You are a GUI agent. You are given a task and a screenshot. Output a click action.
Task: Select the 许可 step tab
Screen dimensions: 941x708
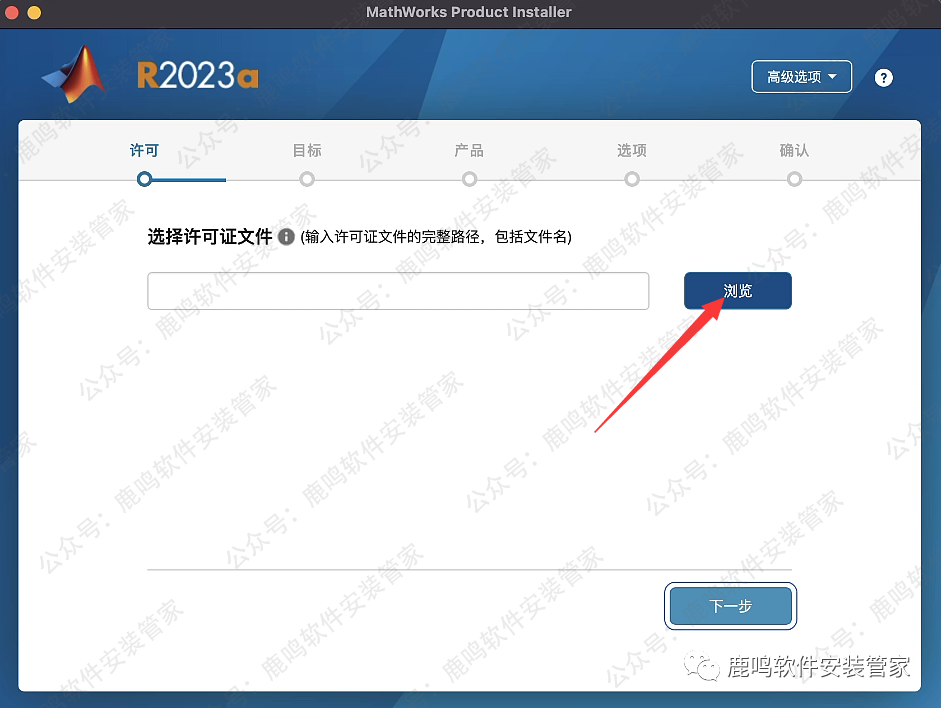pyautogui.click(x=144, y=150)
